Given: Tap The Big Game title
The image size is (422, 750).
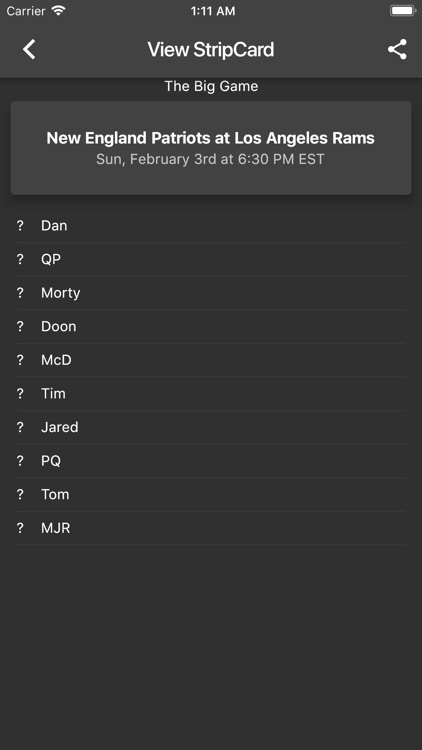Looking at the screenshot, I should coord(211,86).
